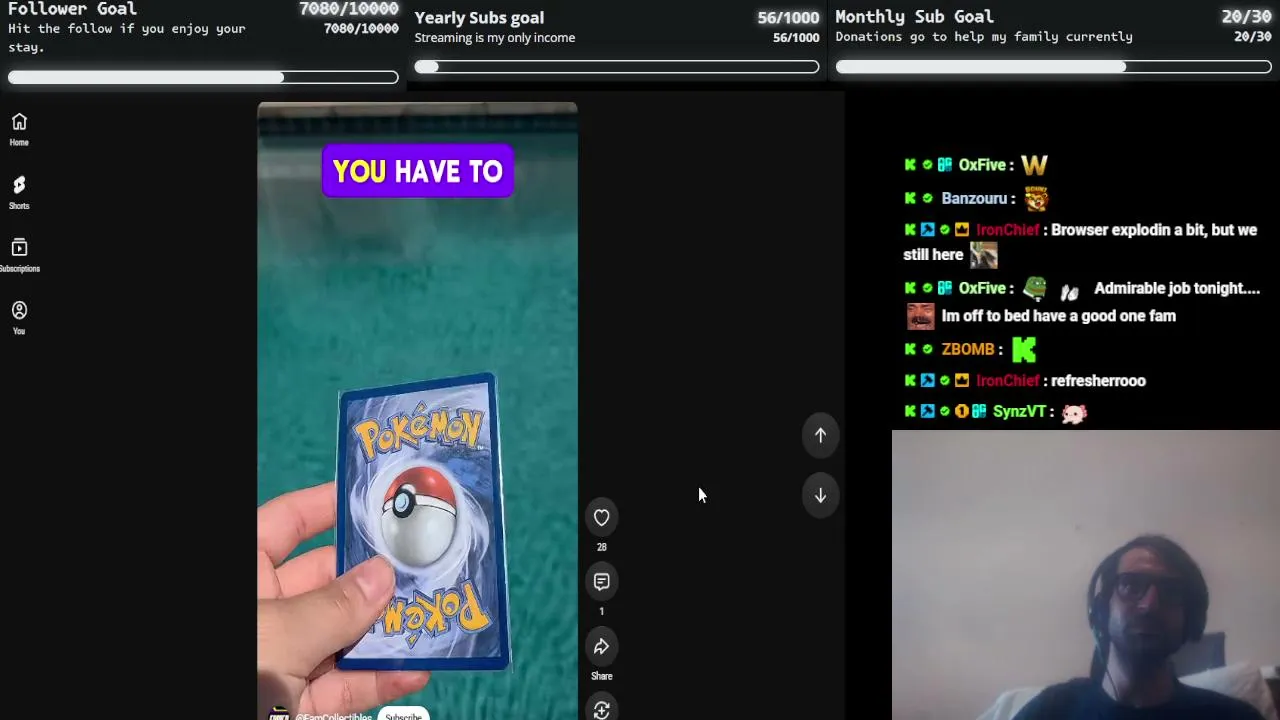This screenshot has width=1280, height=720.
Task: Subscribe to the FamCollectibles channel
Action: [403, 715]
